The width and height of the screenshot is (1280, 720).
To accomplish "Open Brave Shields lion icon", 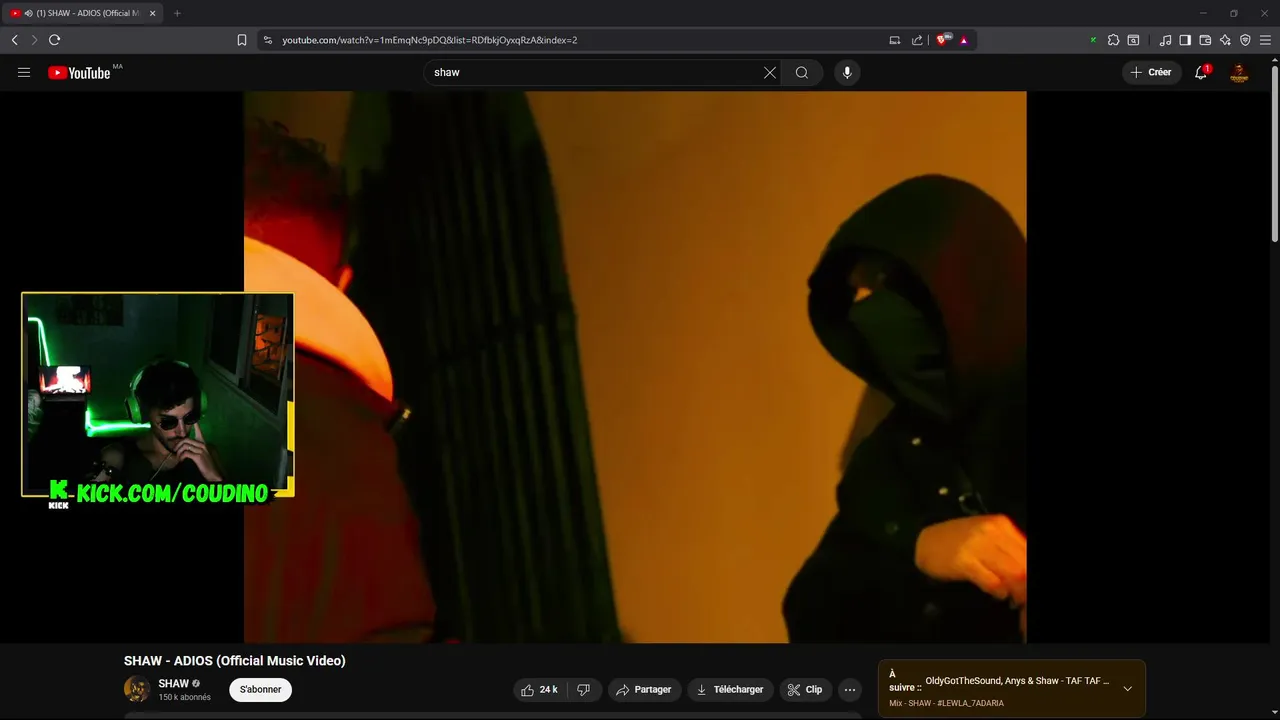I will pos(943,40).
